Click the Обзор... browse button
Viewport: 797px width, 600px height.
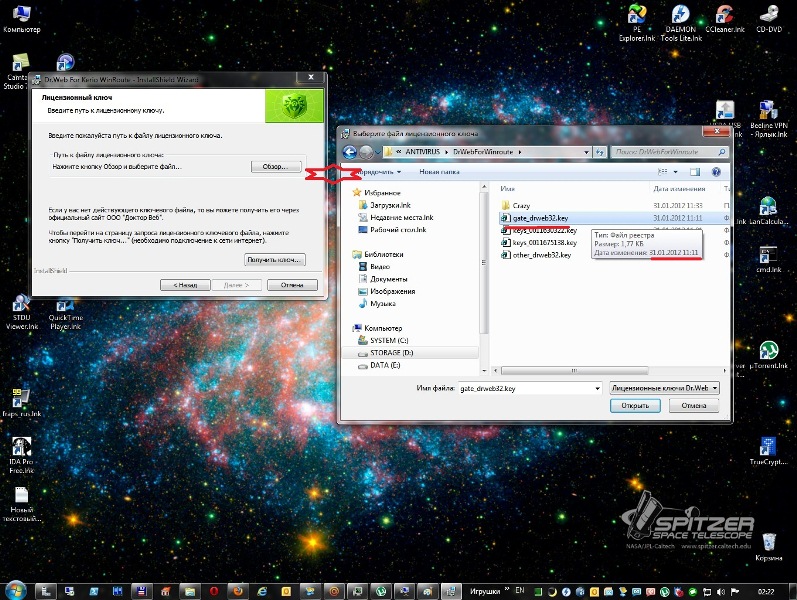(275, 167)
